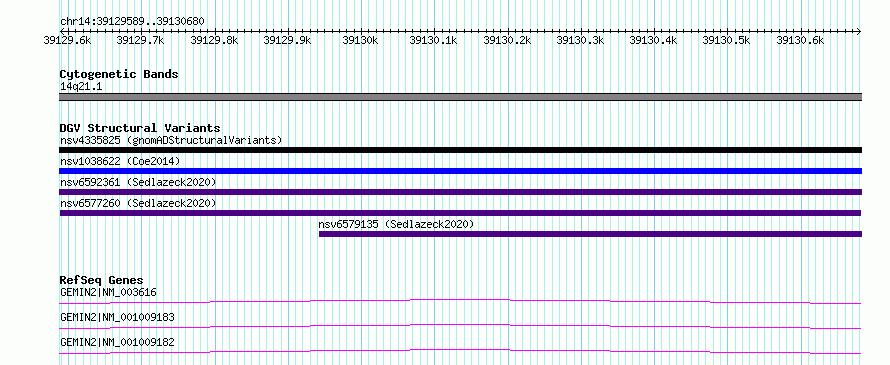Open the GEMIN2|NM_001009182 transcript label
890x365 pixels.
pyautogui.click(x=117, y=342)
